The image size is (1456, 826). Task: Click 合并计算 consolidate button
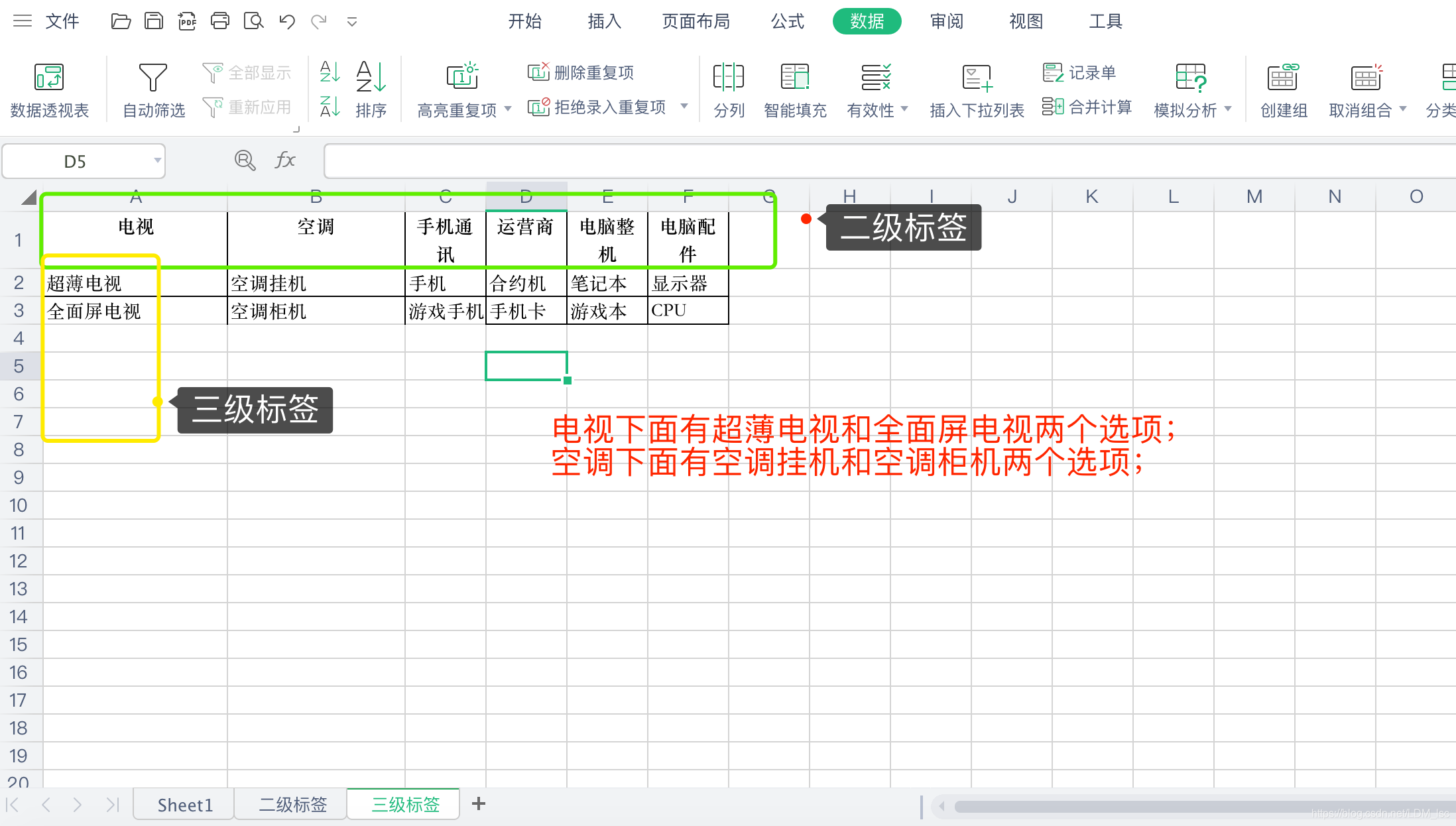point(1087,107)
